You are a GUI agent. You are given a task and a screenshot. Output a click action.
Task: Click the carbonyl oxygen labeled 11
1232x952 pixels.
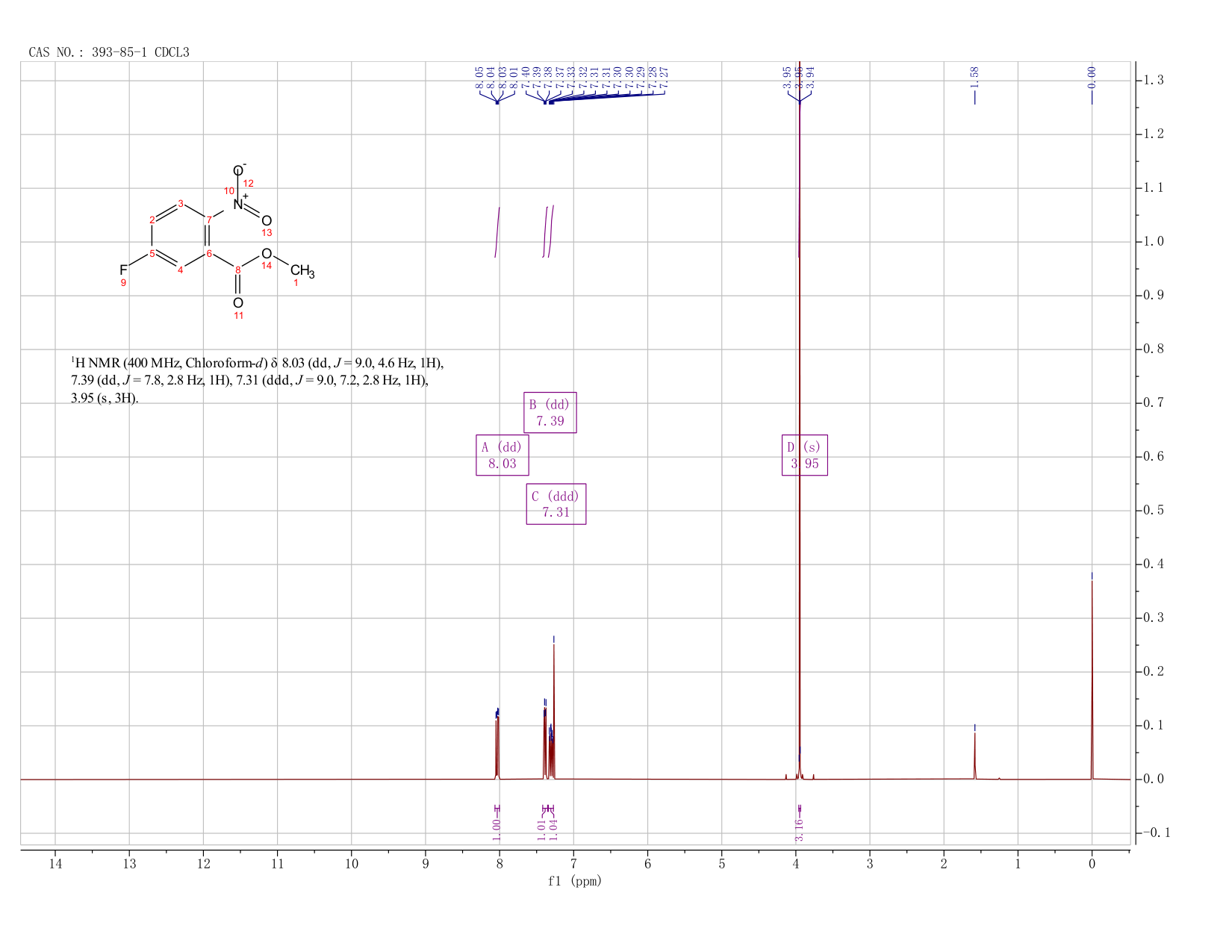(x=238, y=302)
